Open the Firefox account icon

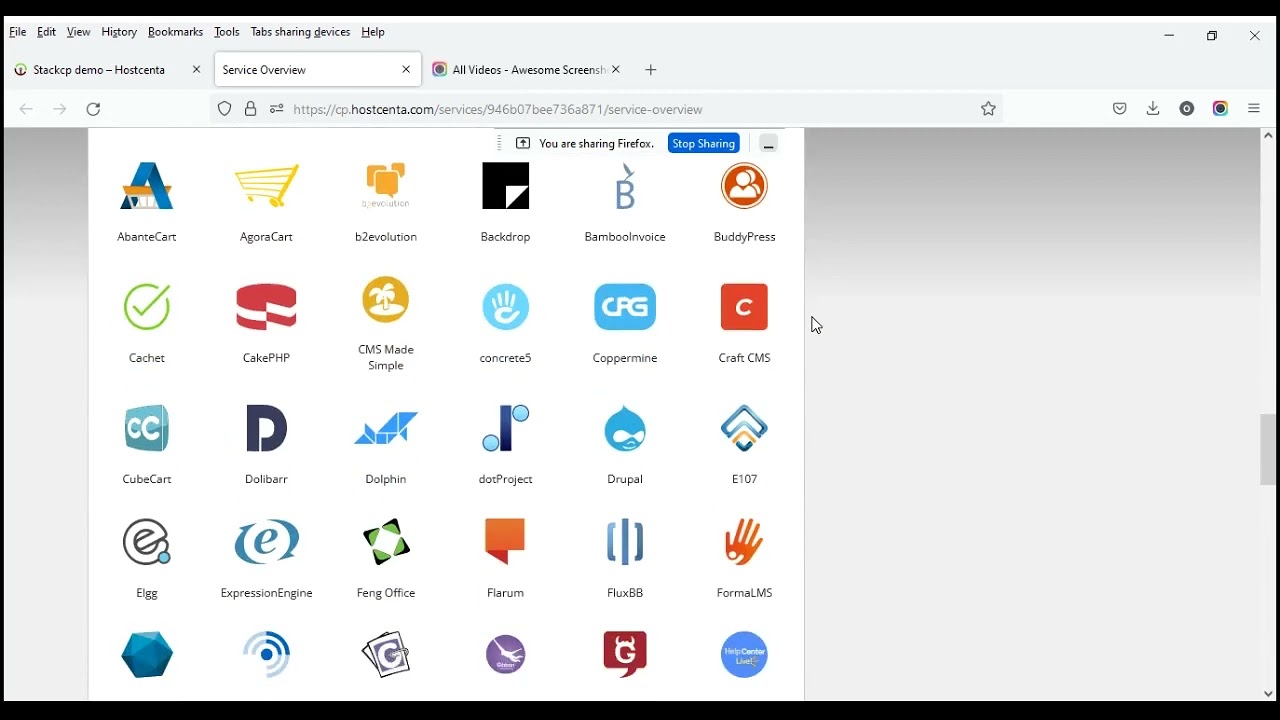1188,109
